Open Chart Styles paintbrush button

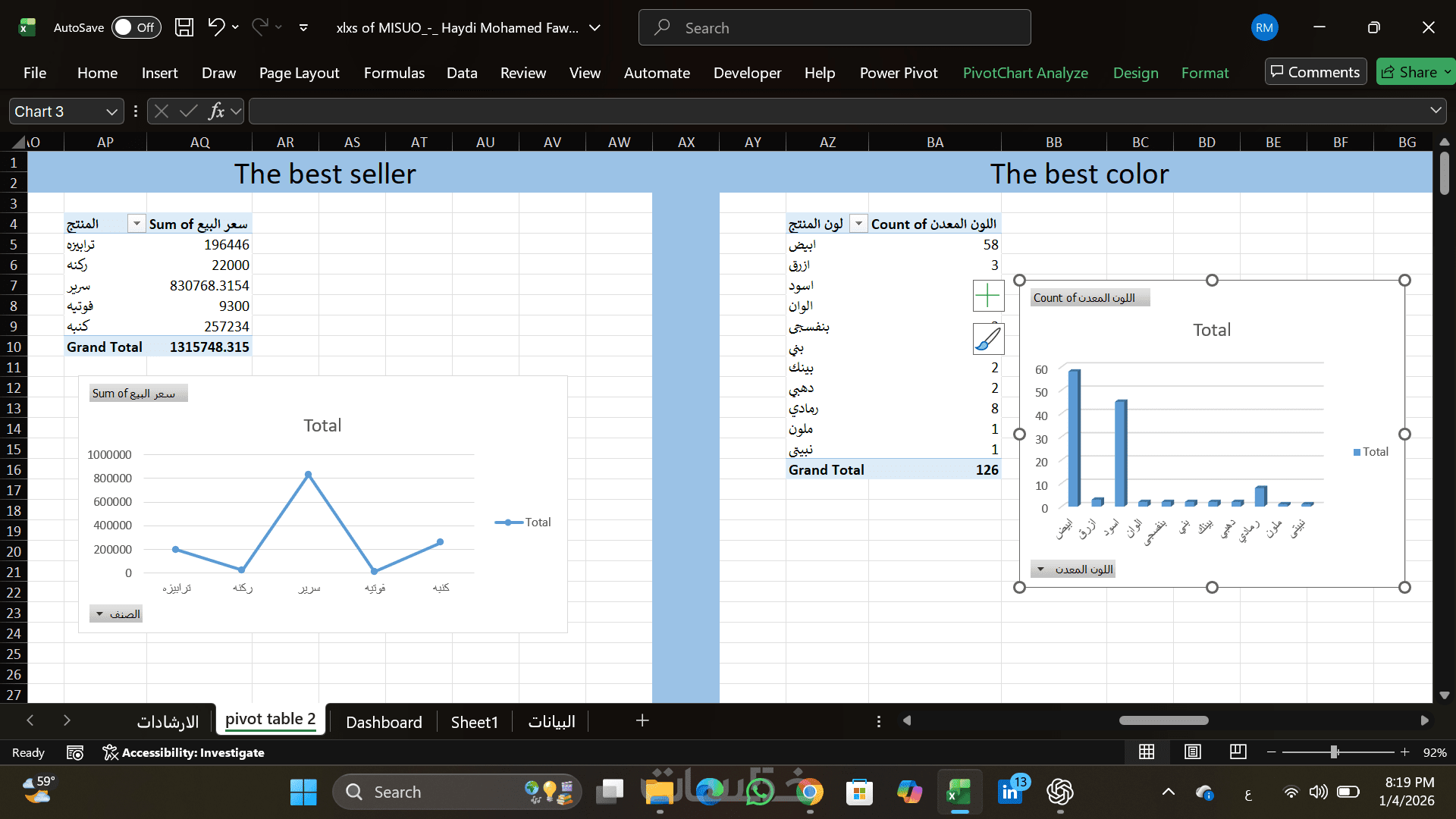[988, 338]
